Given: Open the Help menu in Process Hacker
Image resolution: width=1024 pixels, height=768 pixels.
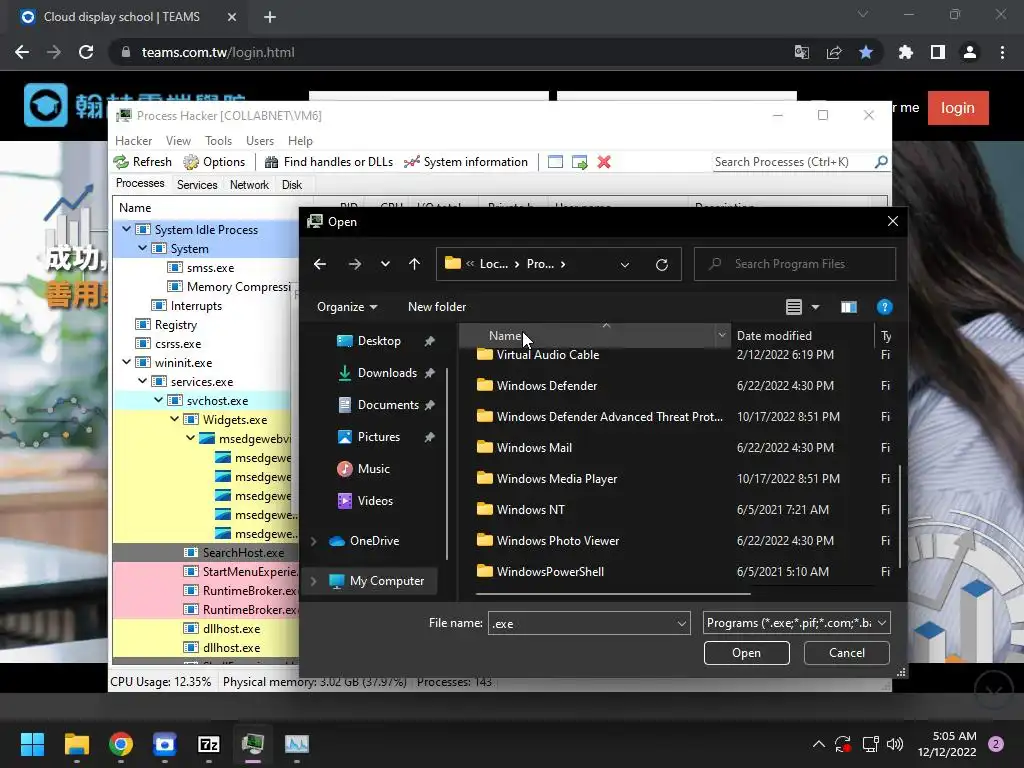Looking at the screenshot, I should point(300,140).
